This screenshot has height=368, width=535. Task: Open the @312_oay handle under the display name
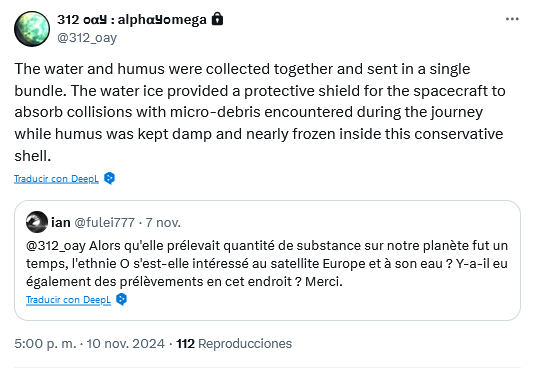click(87, 38)
